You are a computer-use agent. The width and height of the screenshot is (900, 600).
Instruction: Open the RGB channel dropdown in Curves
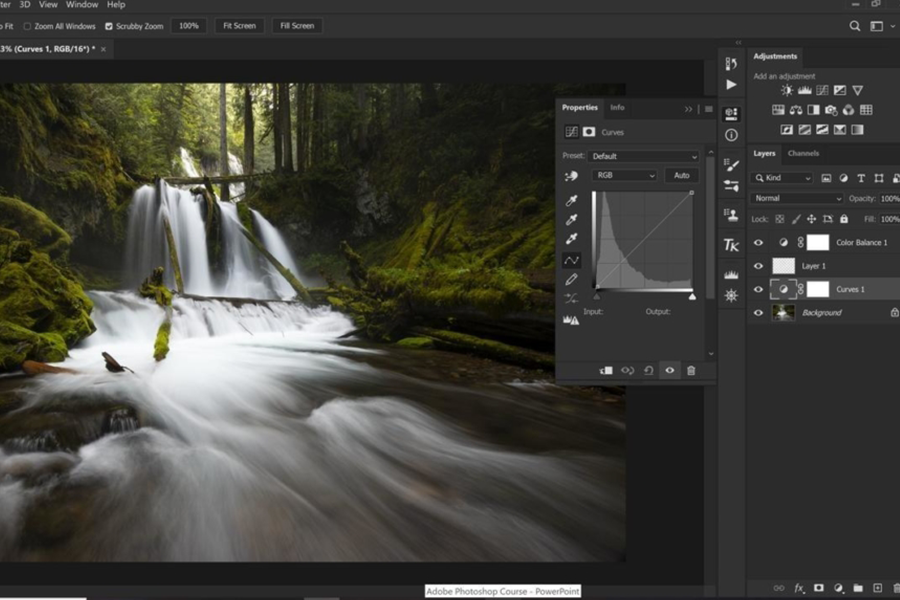click(x=624, y=176)
